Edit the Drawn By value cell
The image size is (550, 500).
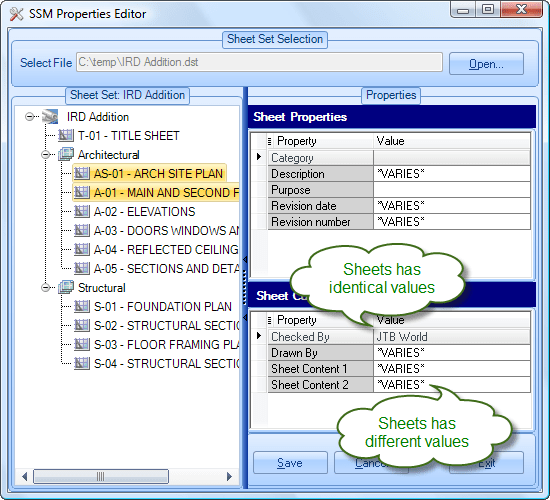pos(452,353)
